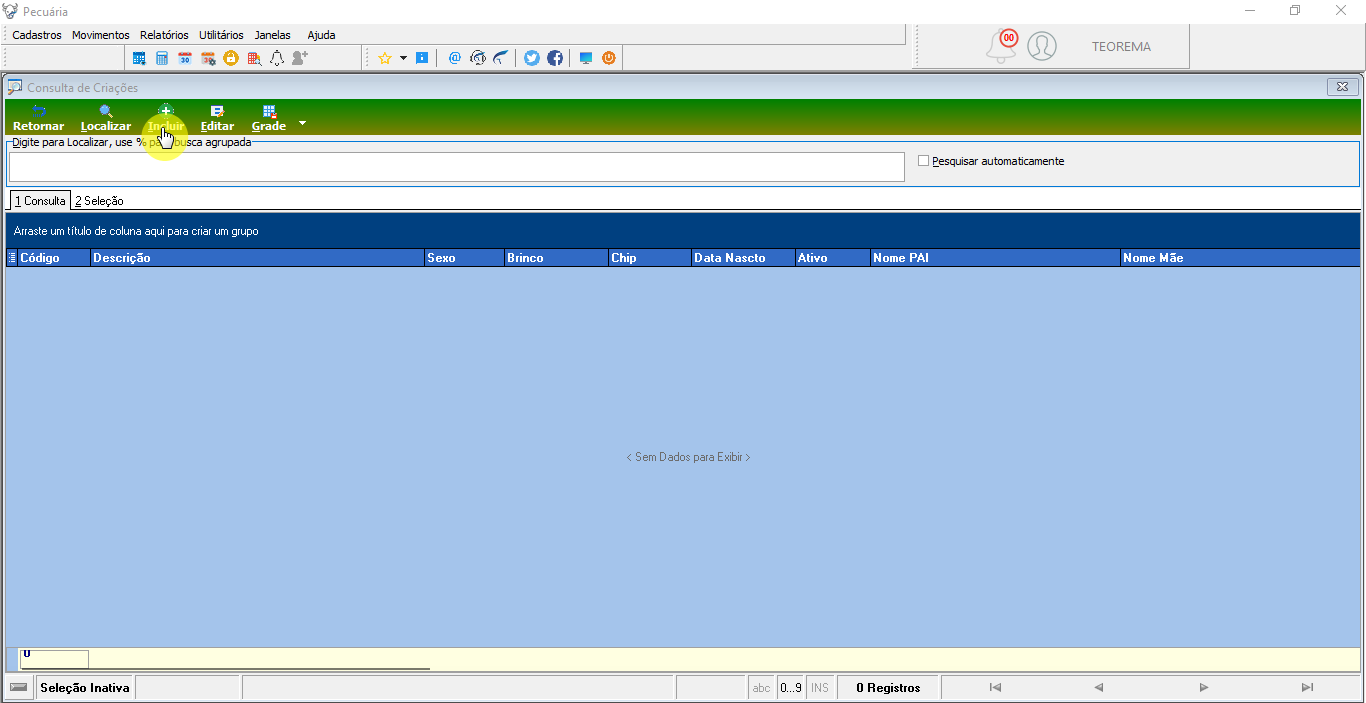Viewport: 1366px width, 703px height.
Task: Click the grid row indicator column icon
Action: [12, 258]
